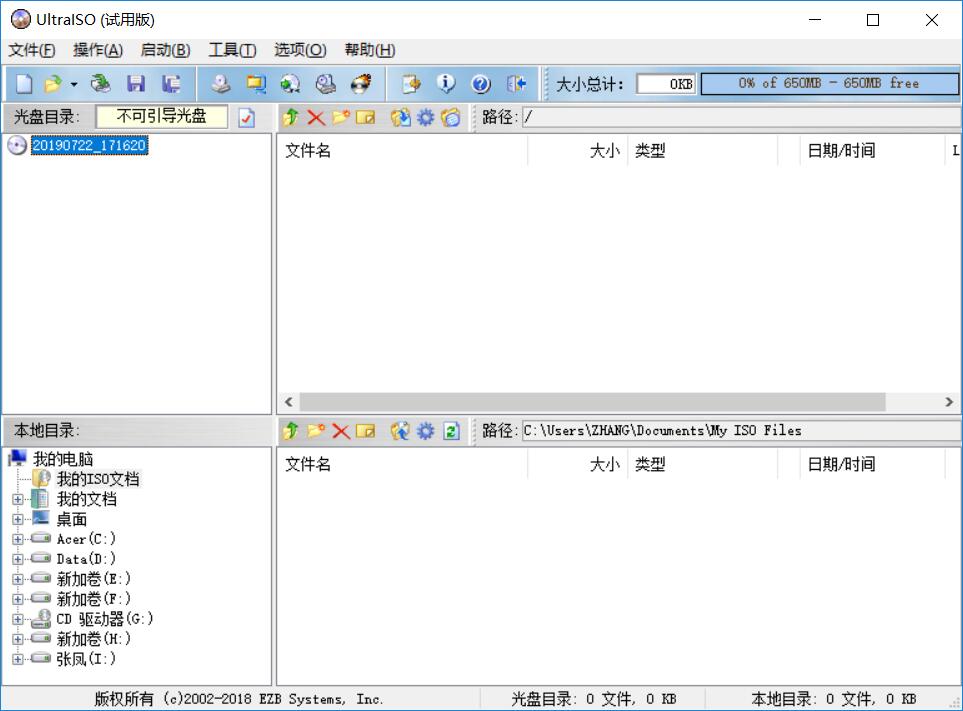Click the Up folder icon in local pane
Image resolution: width=963 pixels, height=711 pixels.
pos(291,431)
